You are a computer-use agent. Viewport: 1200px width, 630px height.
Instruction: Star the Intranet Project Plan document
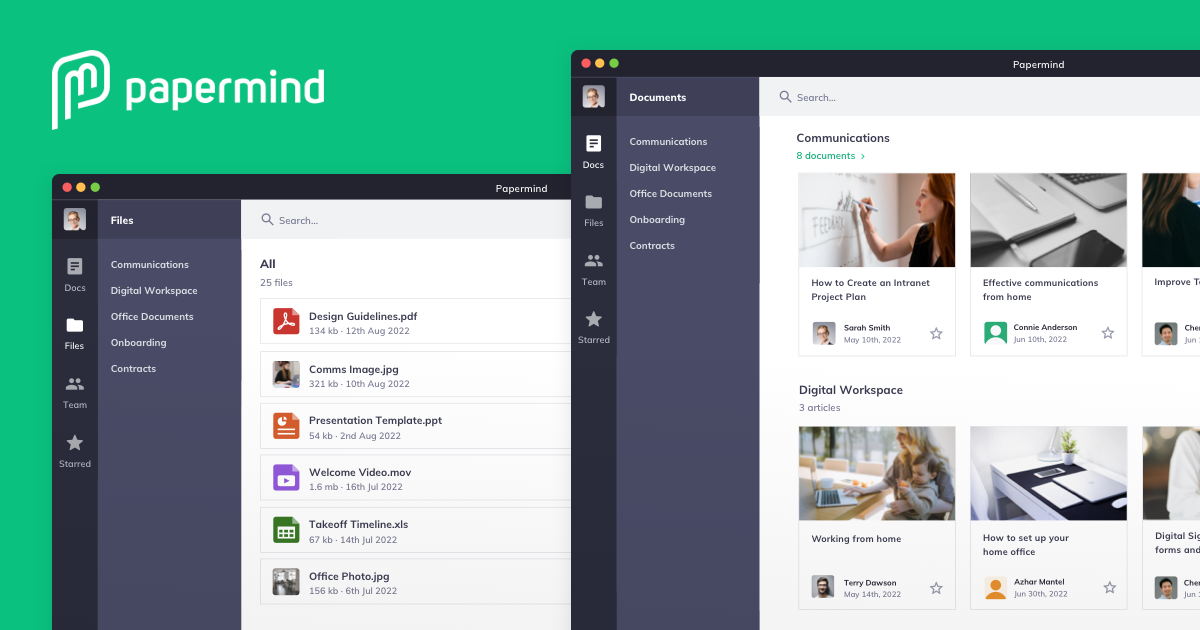(936, 334)
